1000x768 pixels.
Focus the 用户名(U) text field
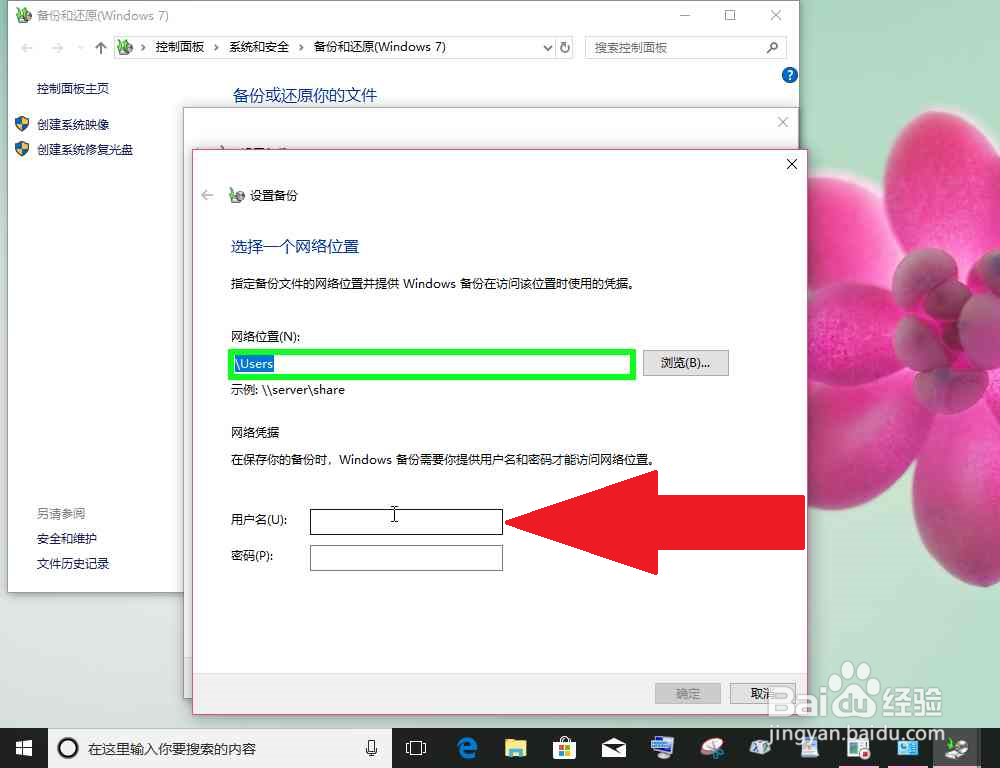pyautogui.click(x=406, y=521)
